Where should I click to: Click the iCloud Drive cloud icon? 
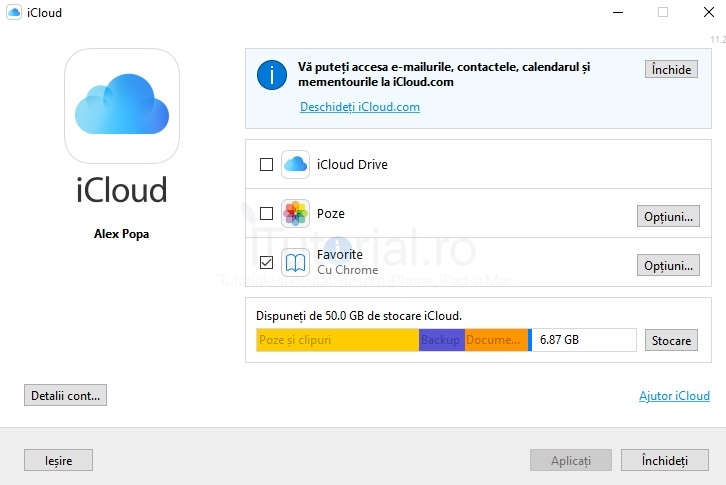tap(295, 164)
